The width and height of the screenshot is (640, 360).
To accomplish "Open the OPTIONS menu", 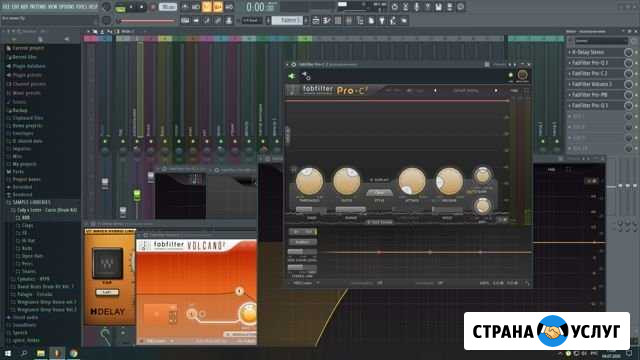I will point(67,7).
